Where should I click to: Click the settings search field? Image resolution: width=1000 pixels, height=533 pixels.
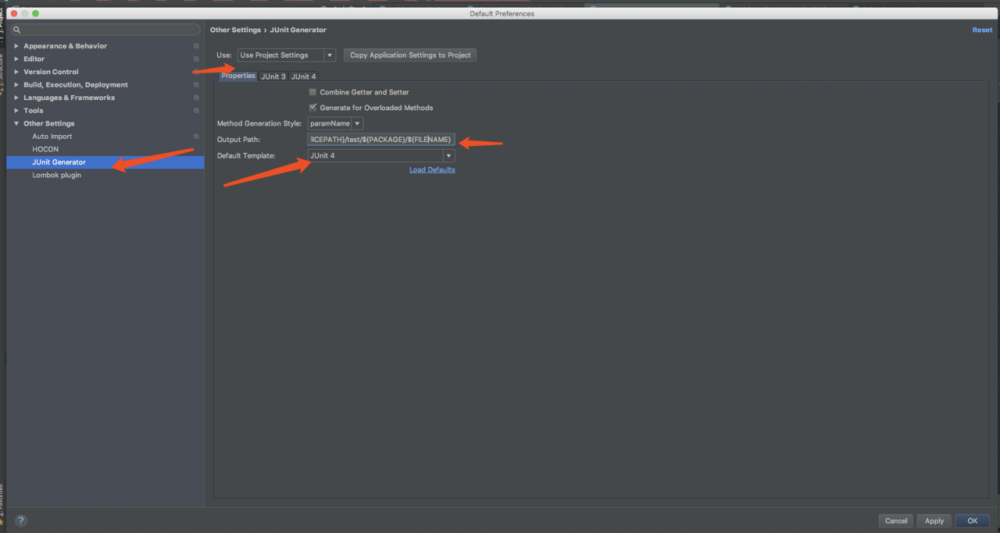[x=106, y=30]
